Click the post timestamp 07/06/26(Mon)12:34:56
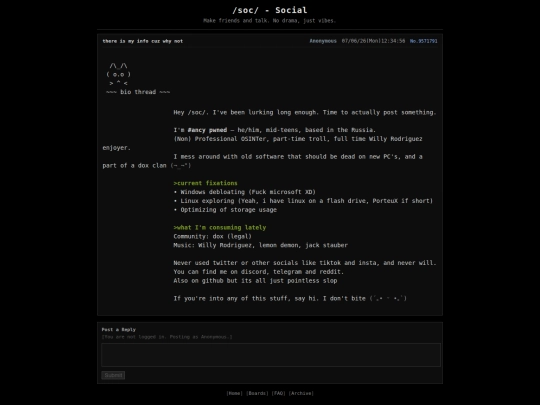540x405 pixels. [x=373, y=41]
